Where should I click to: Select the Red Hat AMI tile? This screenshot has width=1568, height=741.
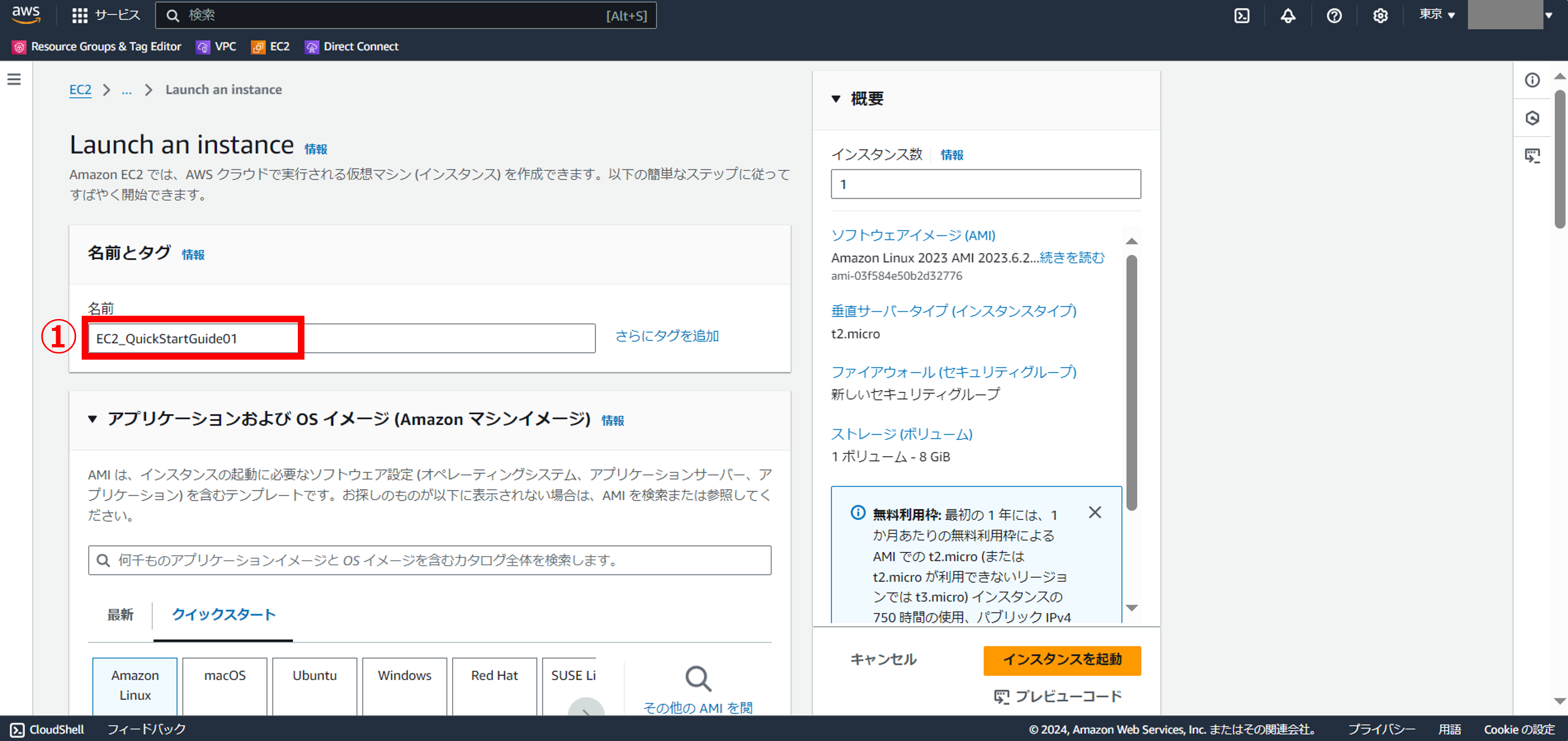click(495, 686)
